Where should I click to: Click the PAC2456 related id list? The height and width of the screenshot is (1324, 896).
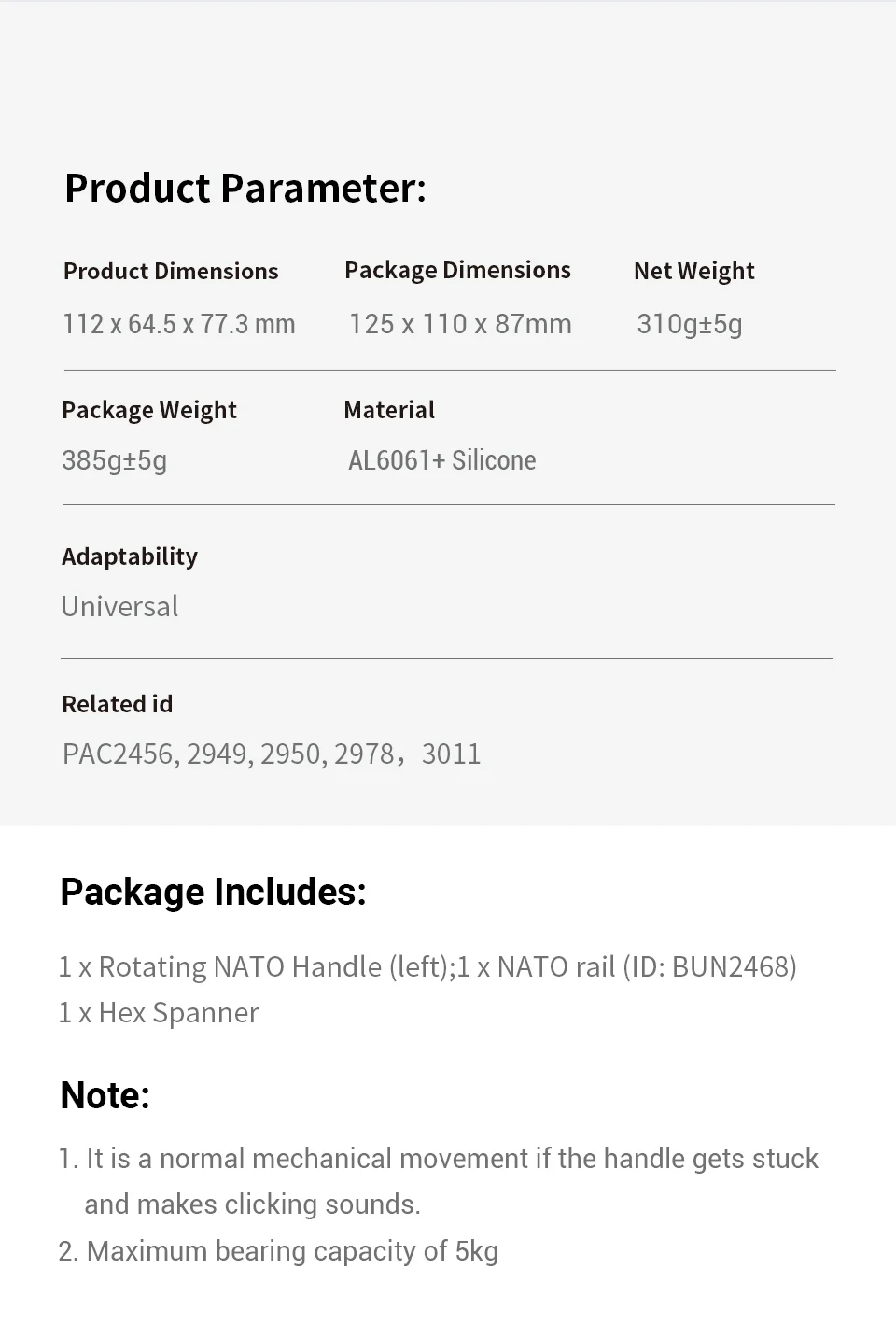pyautogui.click(x=272, y=754)
